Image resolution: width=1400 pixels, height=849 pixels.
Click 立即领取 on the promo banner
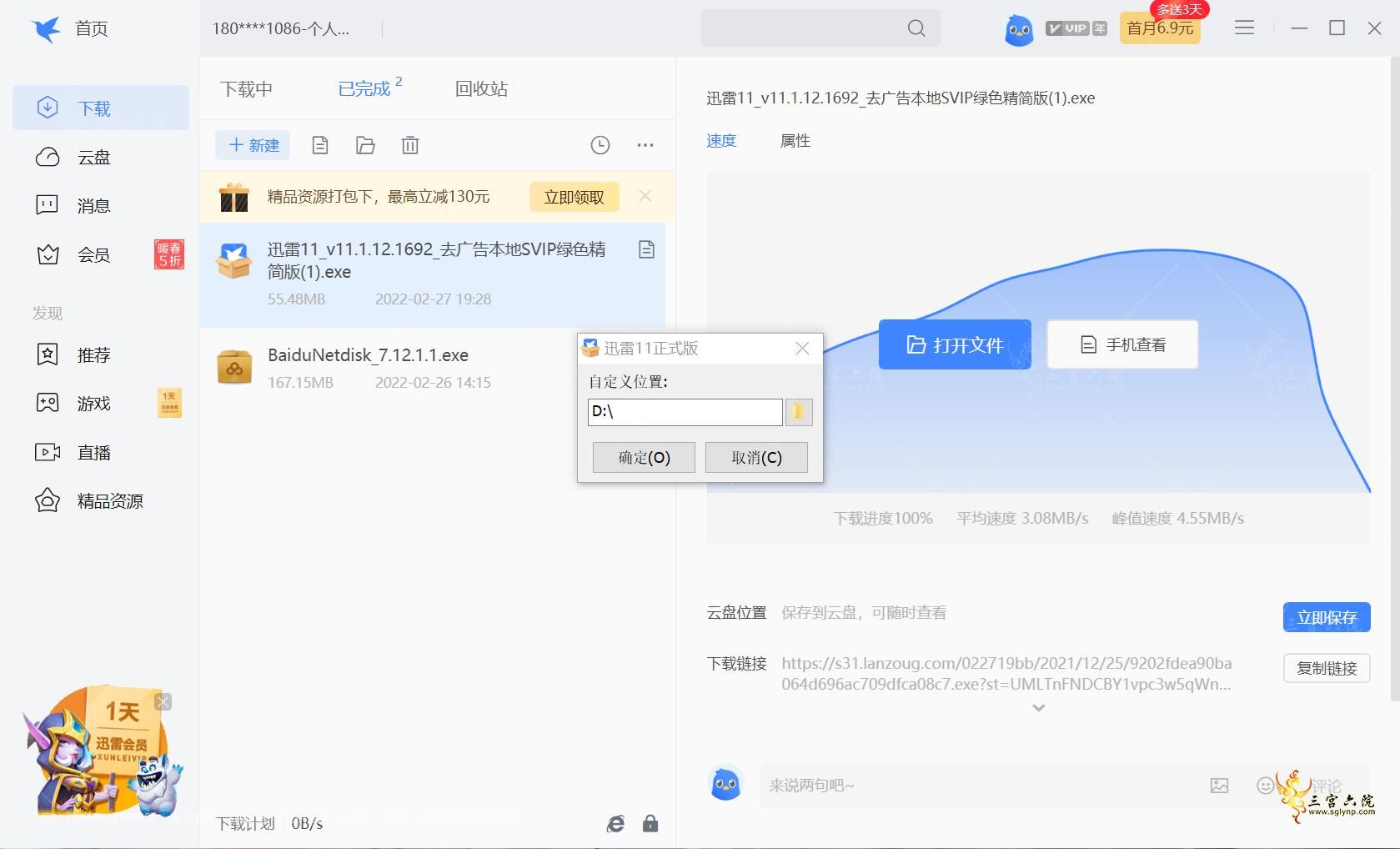coord(575,197)
